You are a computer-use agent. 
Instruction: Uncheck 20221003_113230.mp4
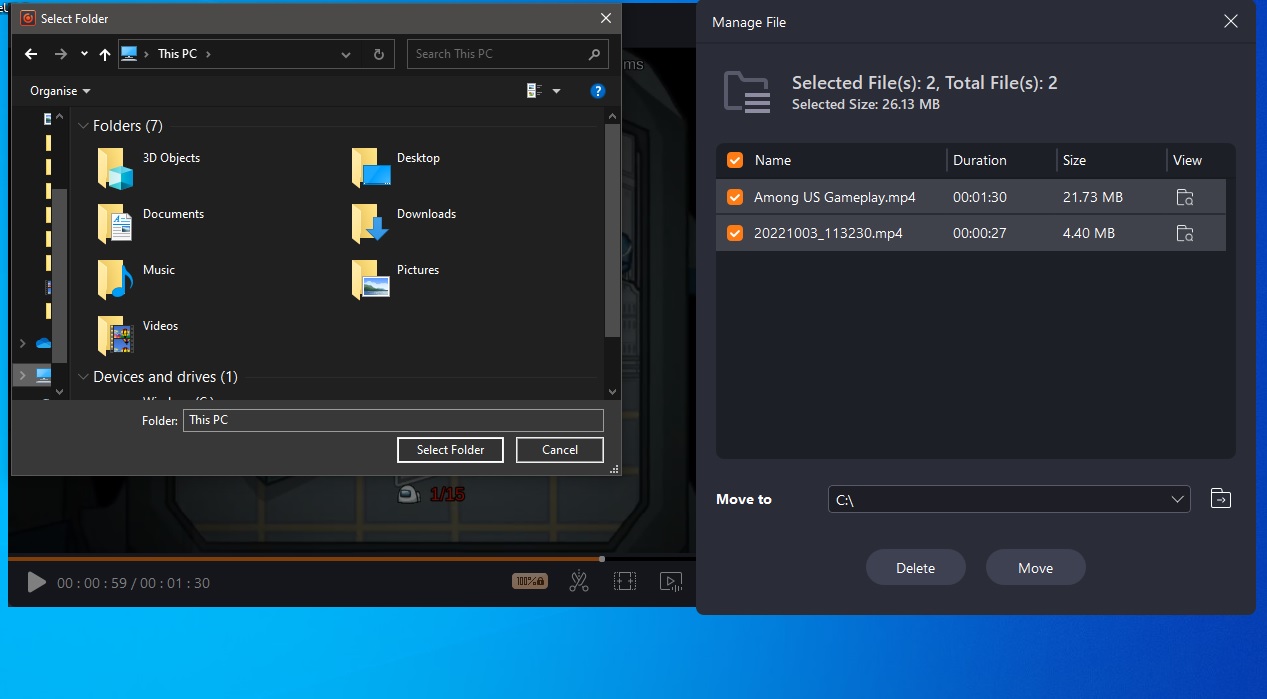point(735,233)
